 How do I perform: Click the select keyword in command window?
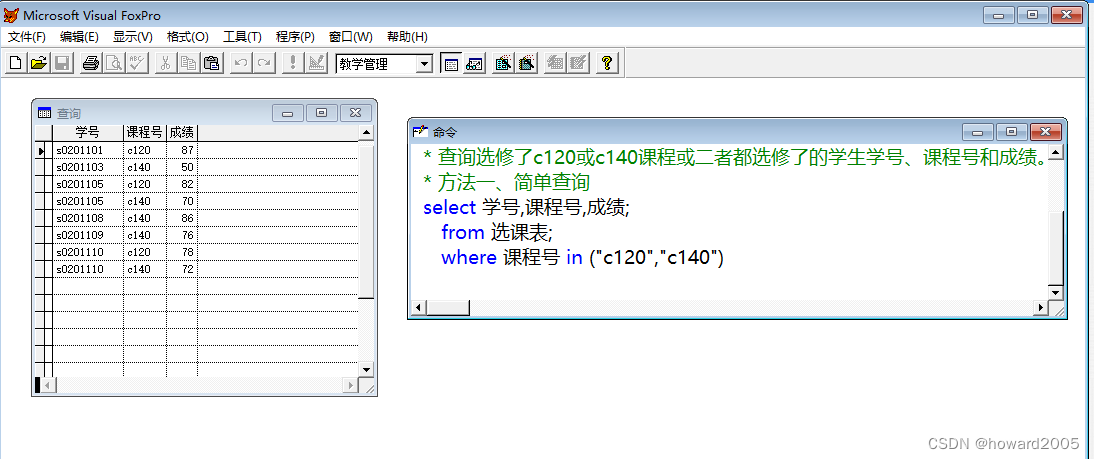click(x=449, y=207)
